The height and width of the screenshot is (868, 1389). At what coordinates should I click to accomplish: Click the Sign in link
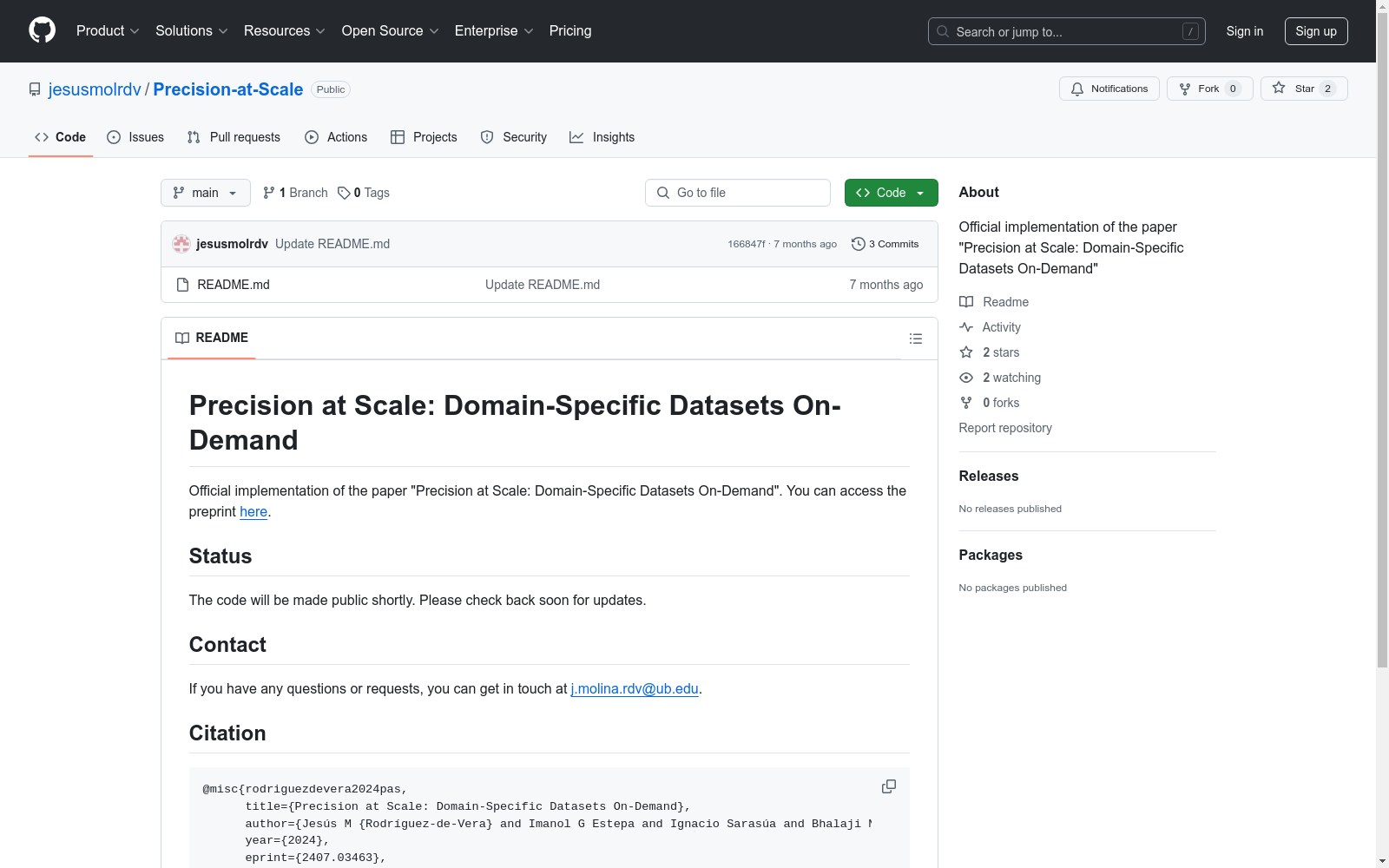(x=1245, y=31)
